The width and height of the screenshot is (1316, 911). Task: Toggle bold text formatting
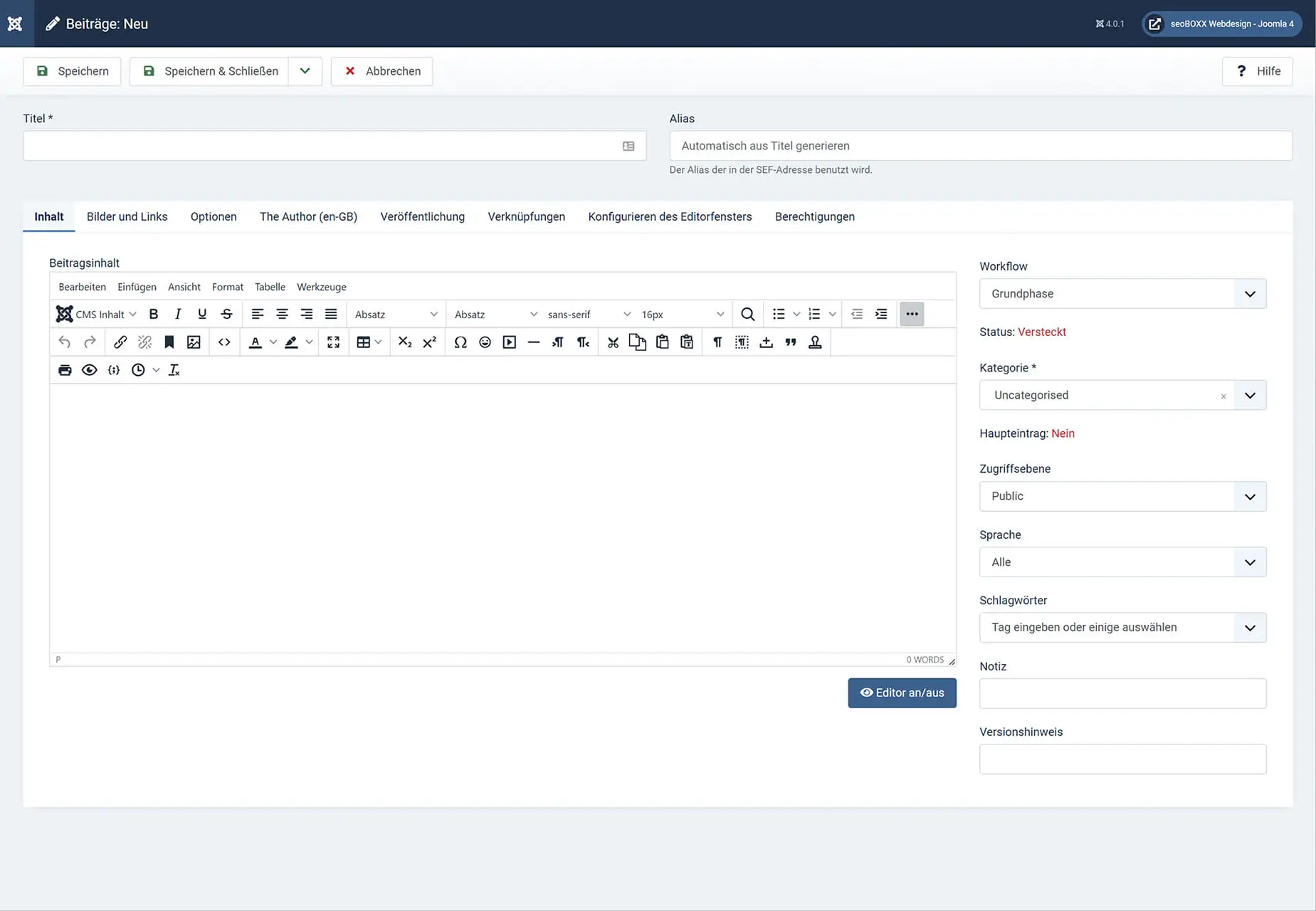[153, 313]
